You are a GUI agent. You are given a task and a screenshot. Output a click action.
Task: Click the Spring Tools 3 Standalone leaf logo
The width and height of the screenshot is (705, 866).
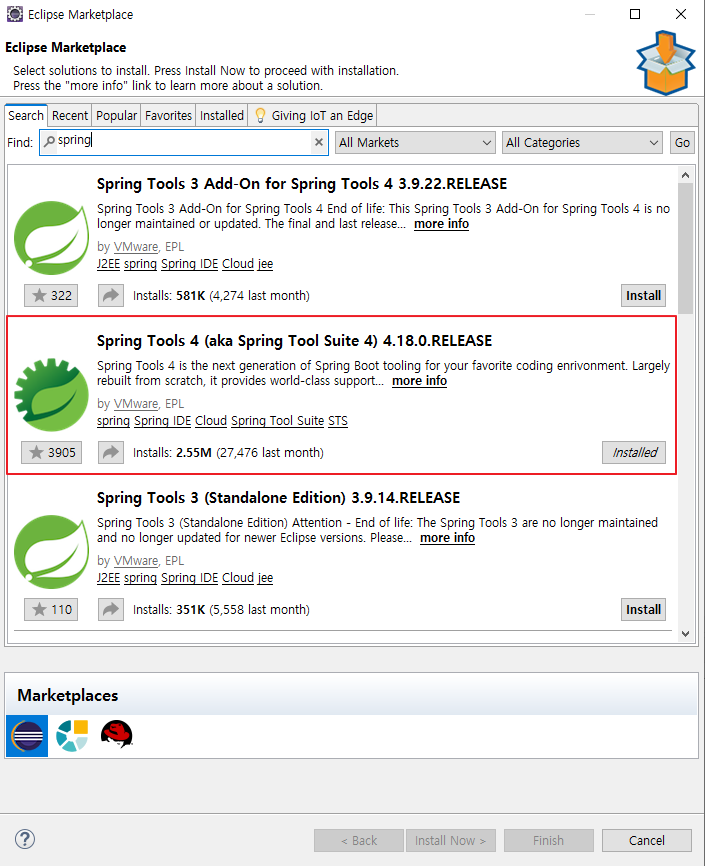(51, 551)
